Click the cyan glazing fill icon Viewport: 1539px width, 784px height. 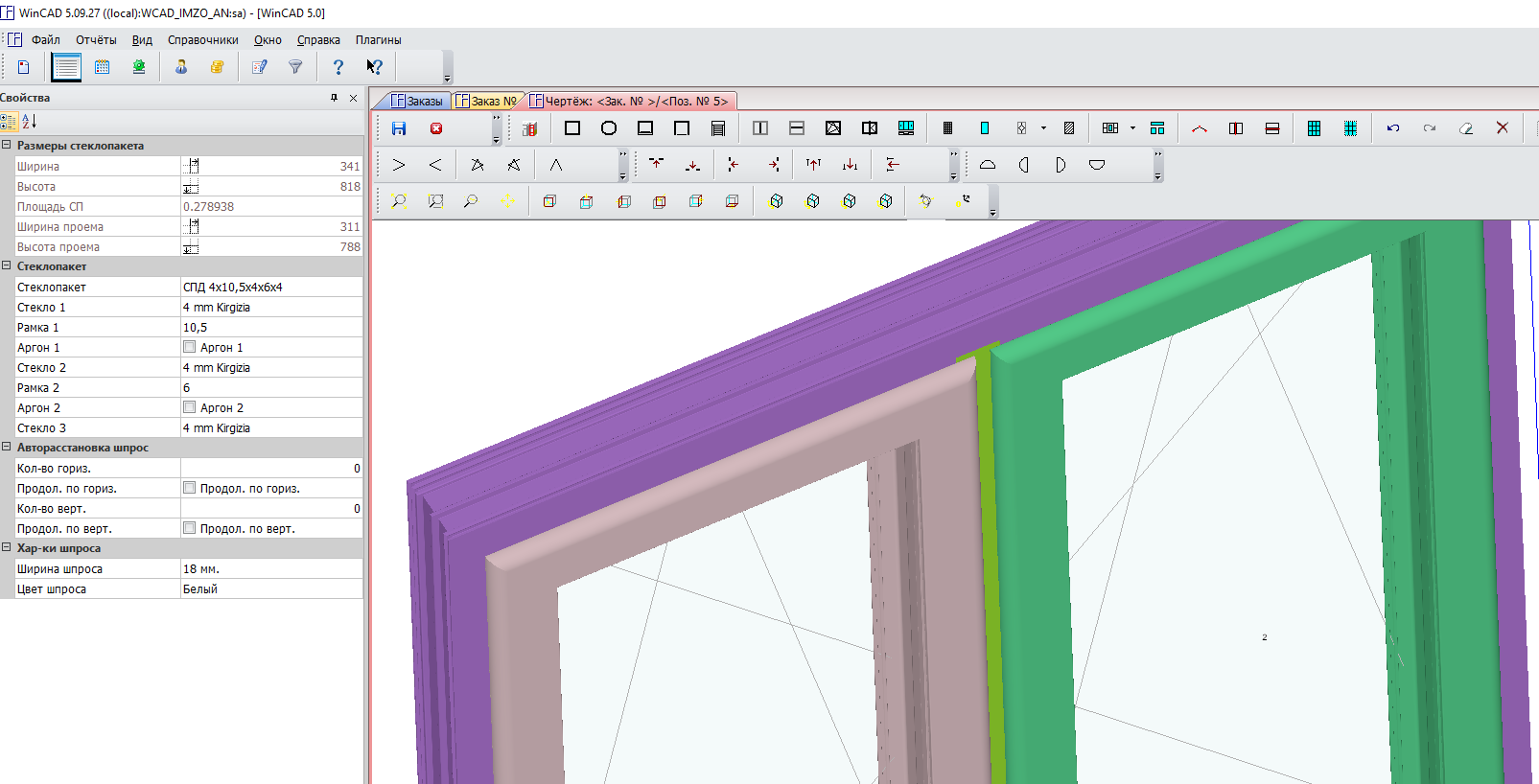(985, 128)
